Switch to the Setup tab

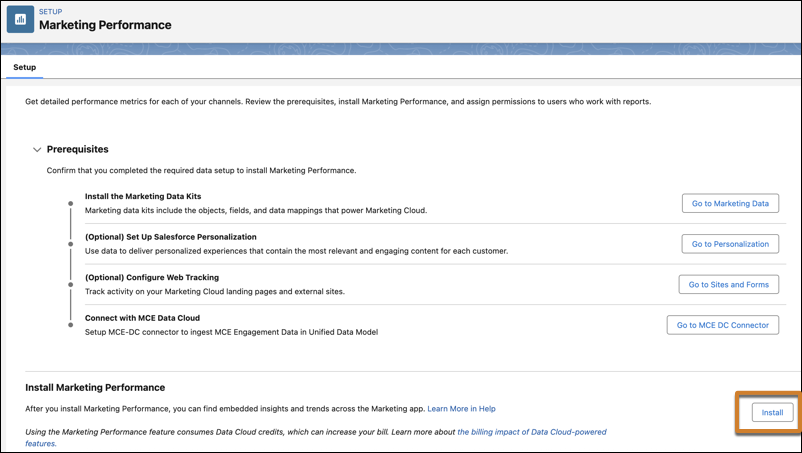[25, 67]
